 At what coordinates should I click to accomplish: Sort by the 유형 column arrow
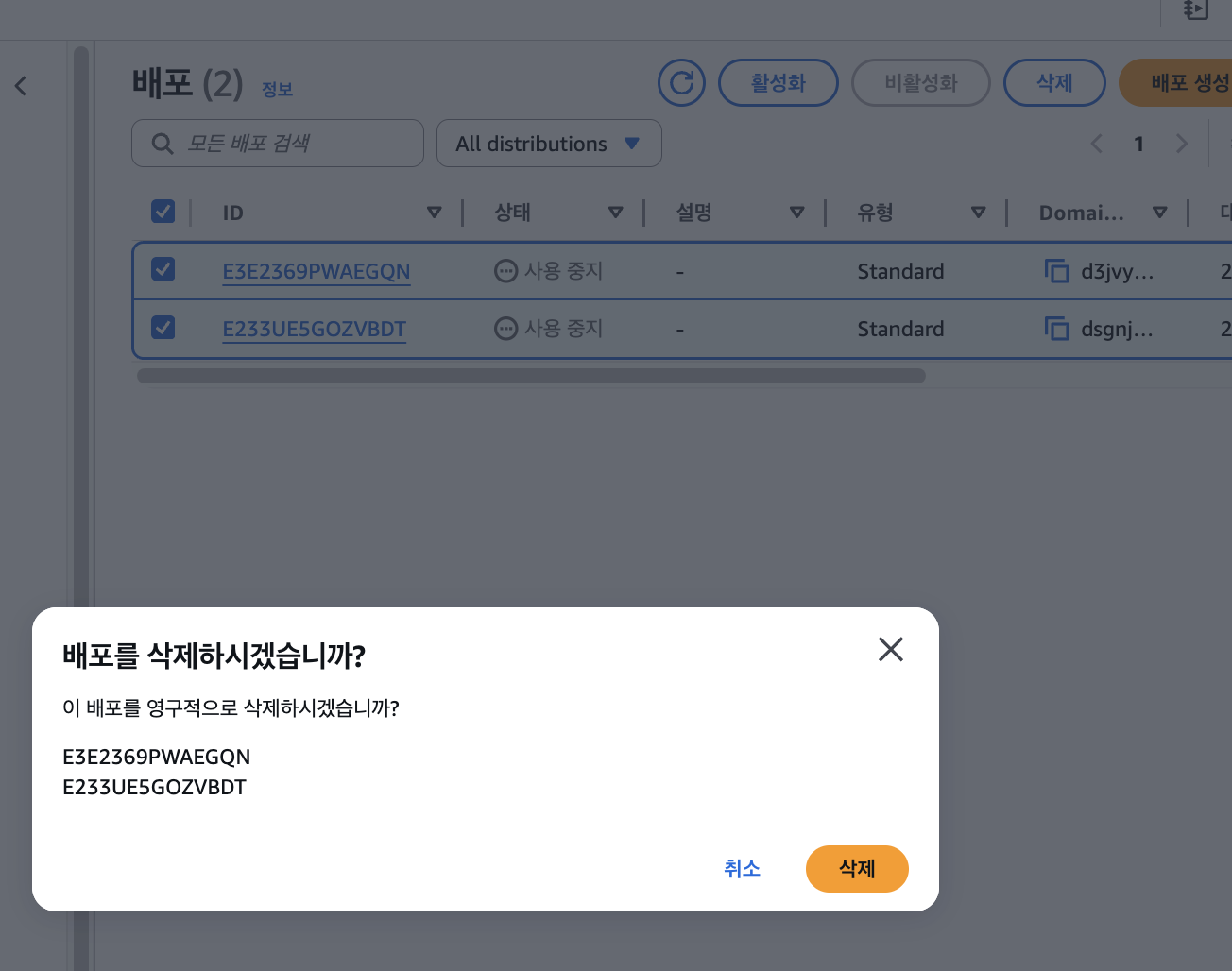(x=979, y=213)
